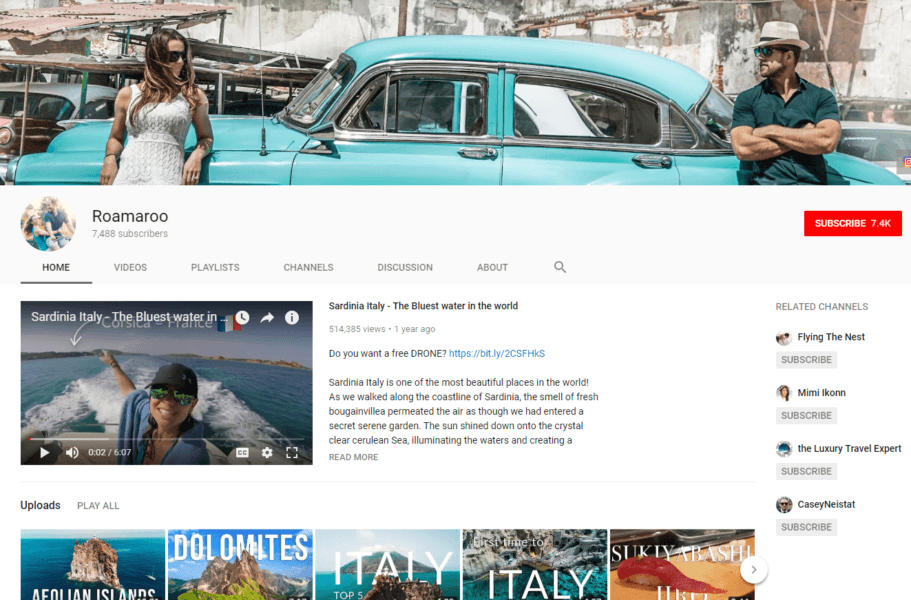911x600 pixels.
Task: Play the Sardinia Italy featured video
Action: coord(44,452)
